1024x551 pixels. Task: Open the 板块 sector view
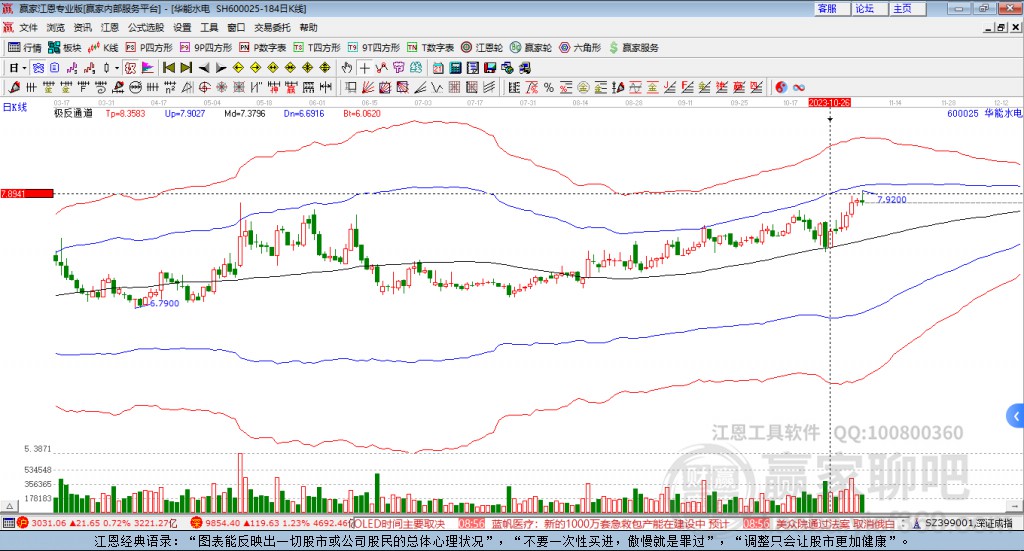coord(64,48)
